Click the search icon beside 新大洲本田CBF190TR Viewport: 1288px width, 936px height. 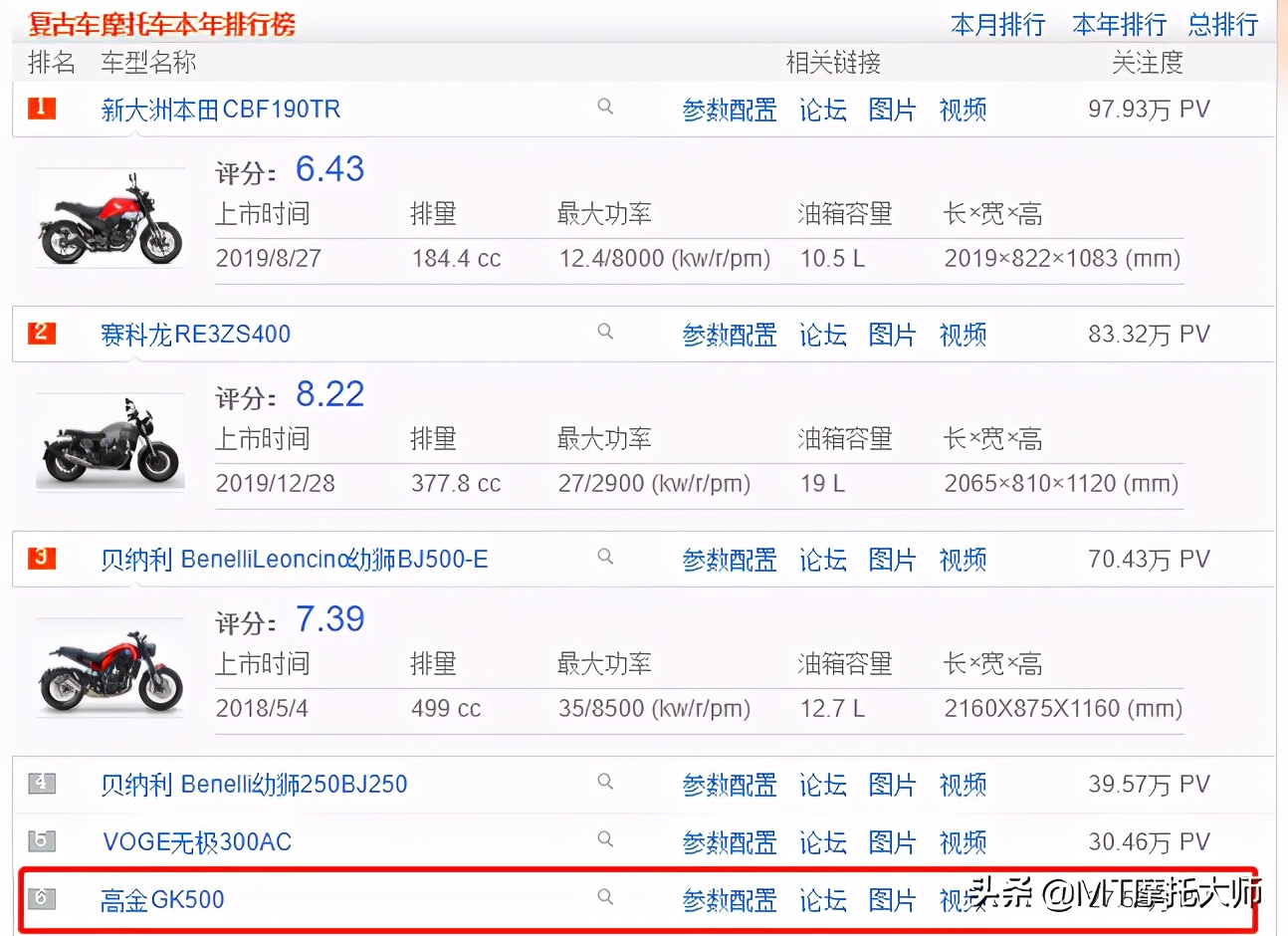pos(605,108)
